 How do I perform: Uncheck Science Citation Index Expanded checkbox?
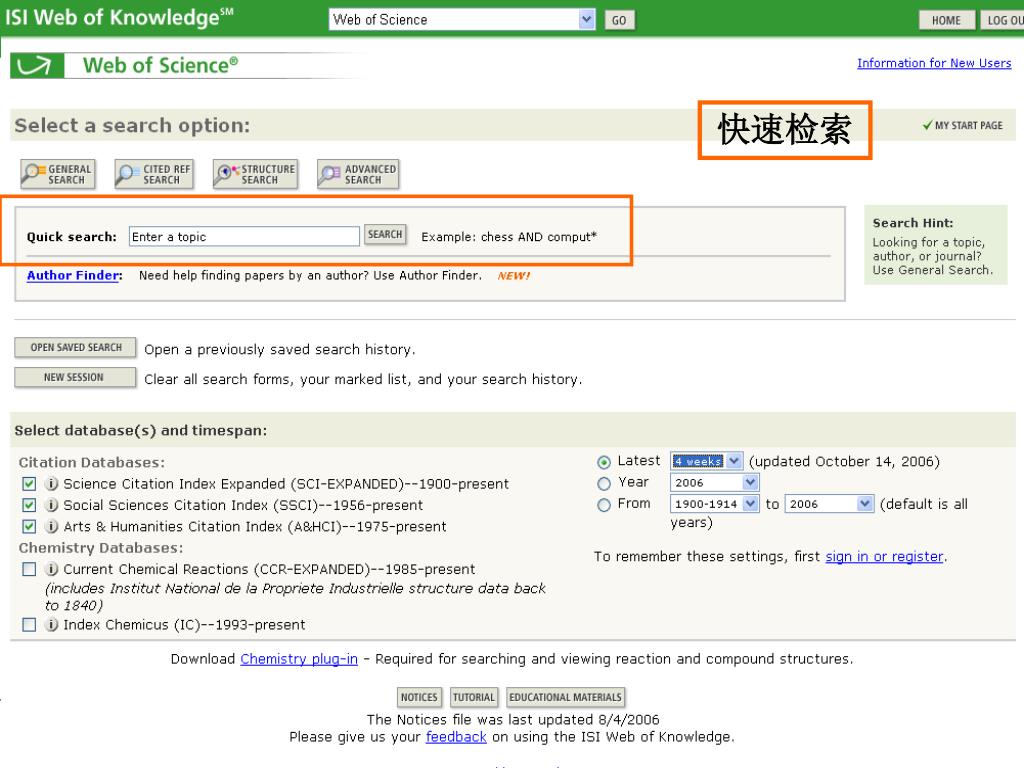pos(29,484)
